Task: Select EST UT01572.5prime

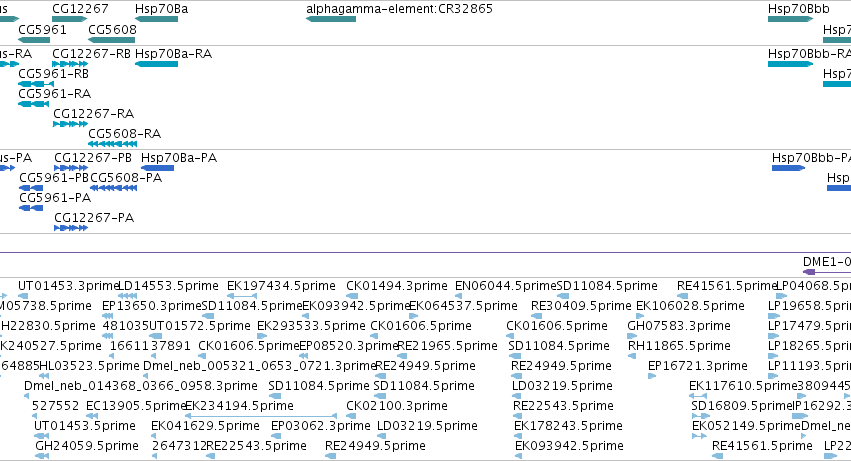Action: coord(200,326)
